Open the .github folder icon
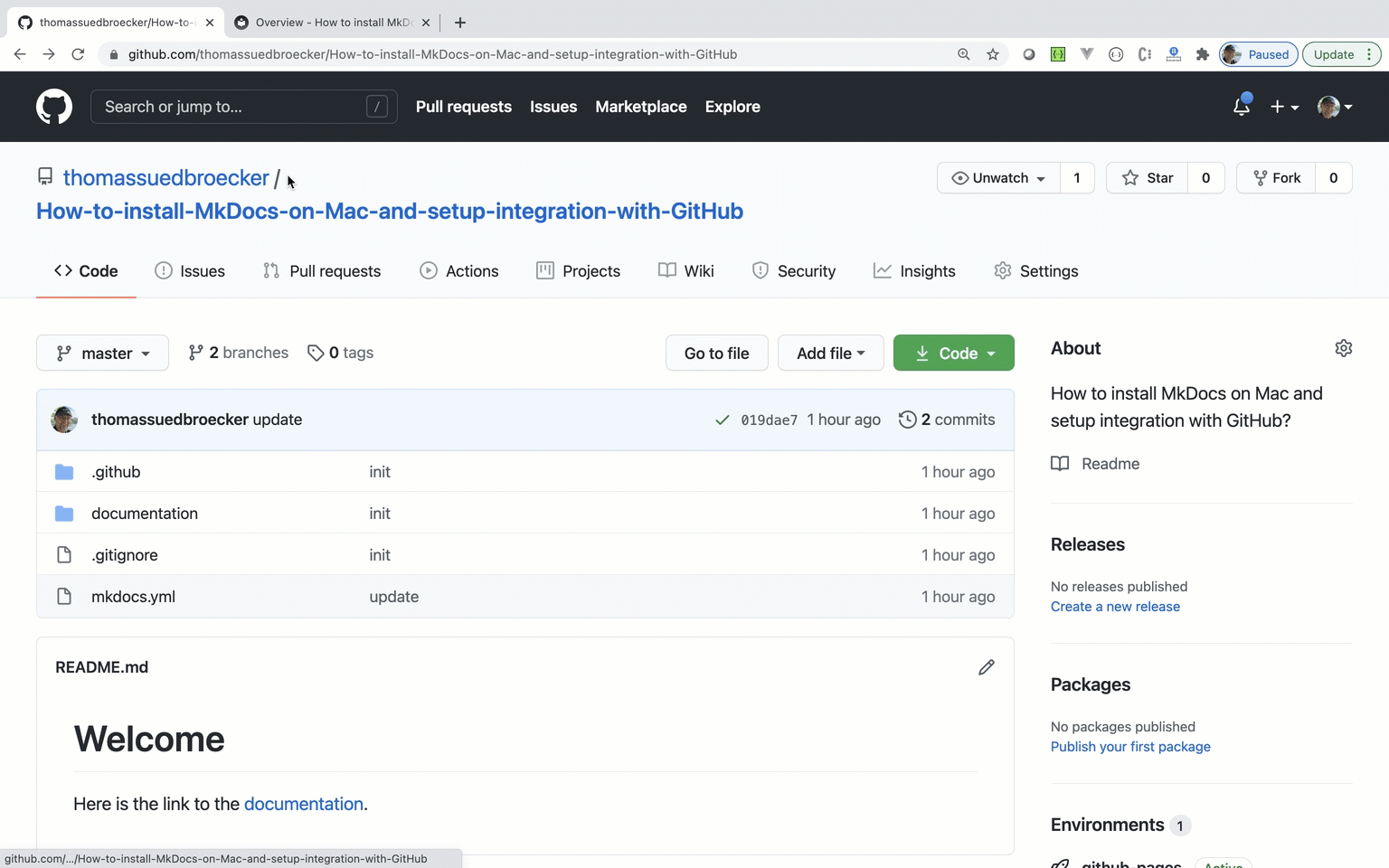 [64, 472]
